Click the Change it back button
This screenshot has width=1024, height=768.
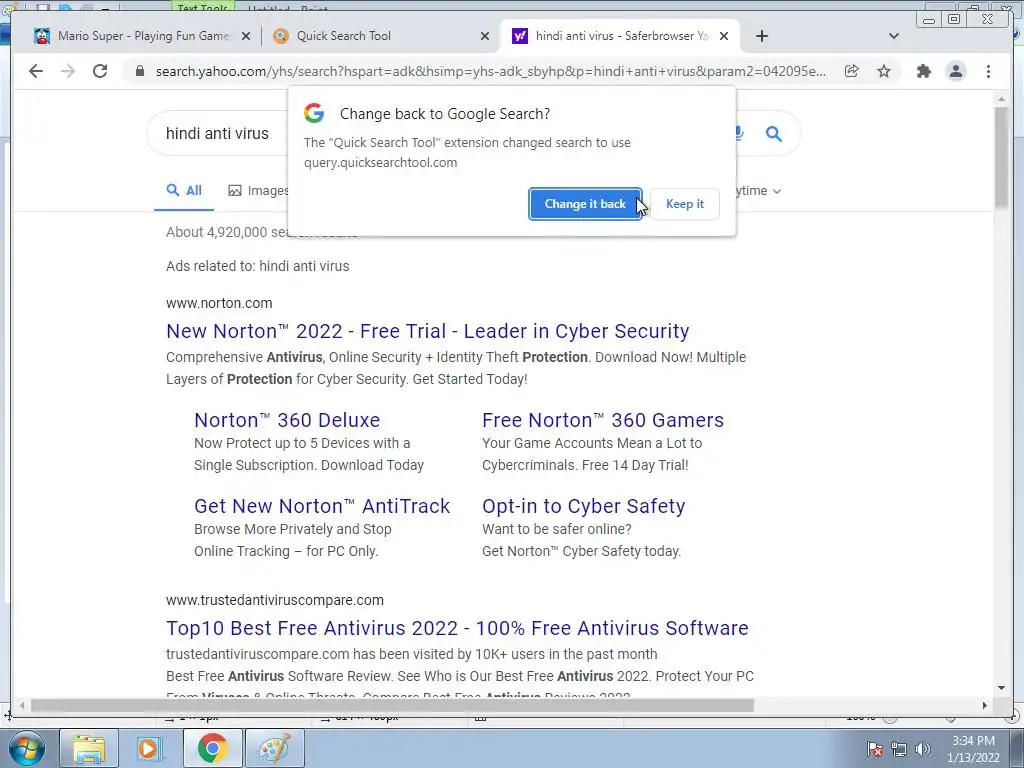pyautogui.click(x=585, y=204)
